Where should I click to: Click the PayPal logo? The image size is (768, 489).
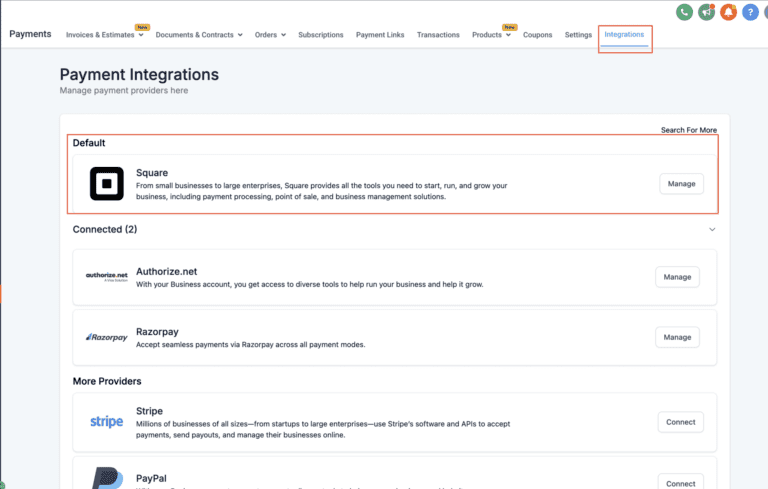coord(107,478)
